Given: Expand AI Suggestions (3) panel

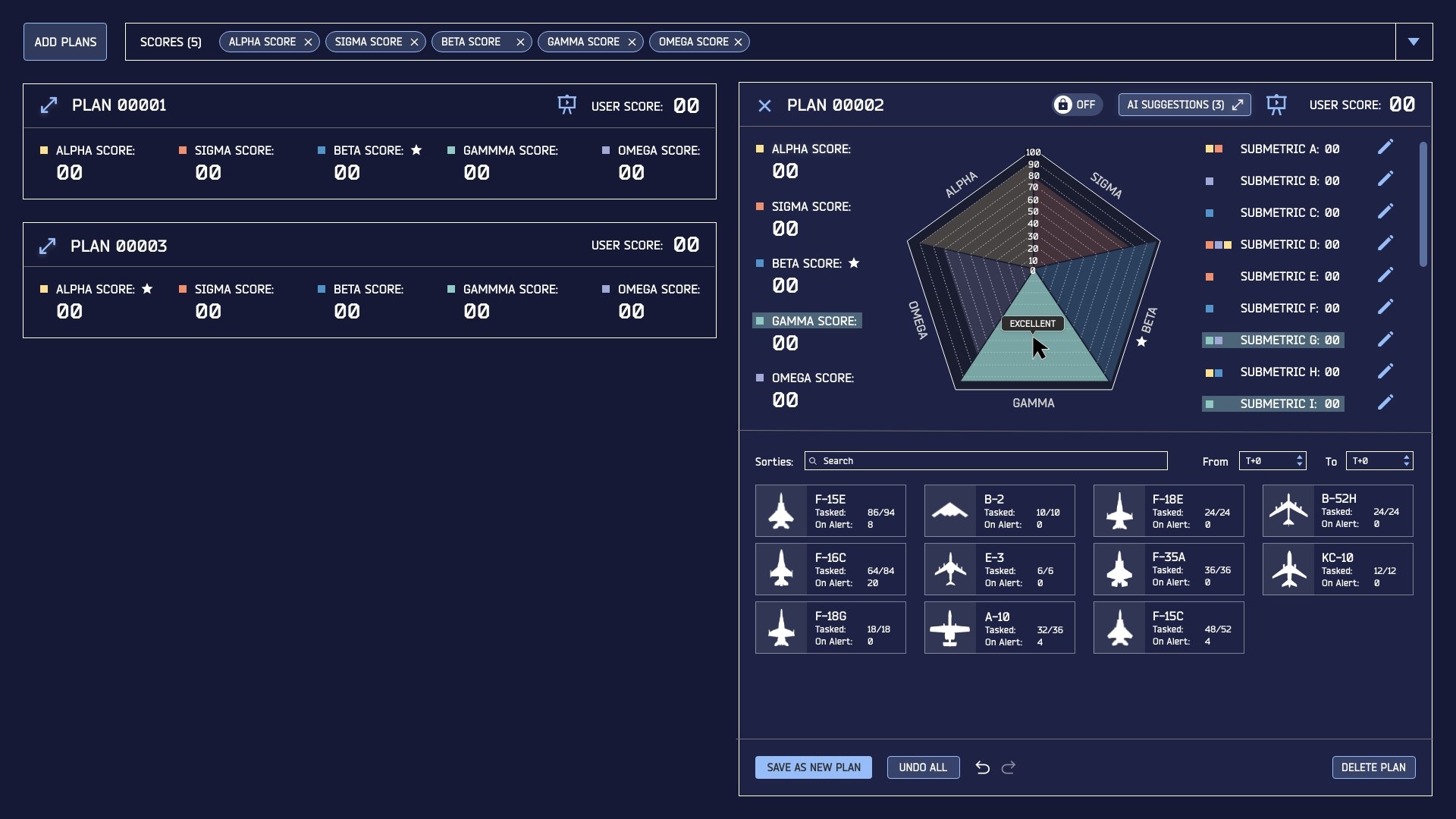Looking at the screenshot, I should (1185, 105).
